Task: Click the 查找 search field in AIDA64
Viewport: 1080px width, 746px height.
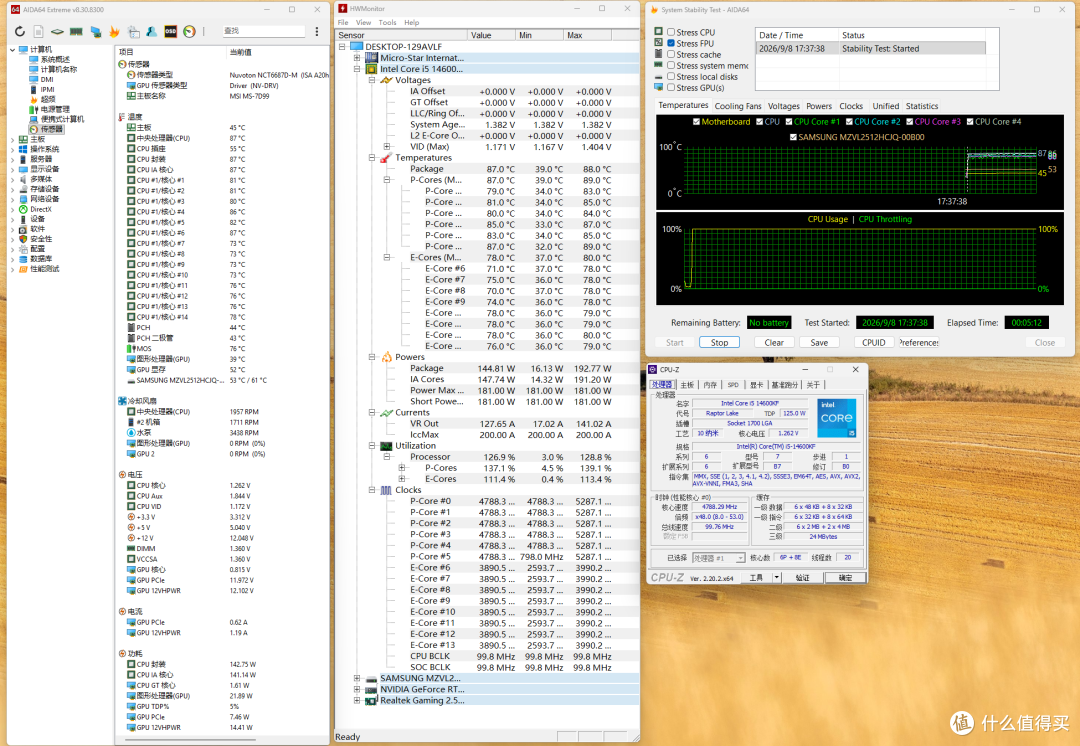Action: (263, 32)
